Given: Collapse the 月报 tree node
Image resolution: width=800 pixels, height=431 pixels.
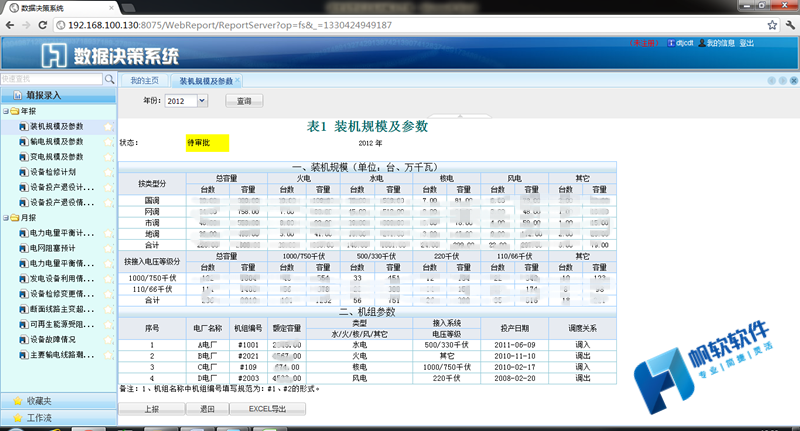Looking at the screenshot, I should tap(5, 218).
